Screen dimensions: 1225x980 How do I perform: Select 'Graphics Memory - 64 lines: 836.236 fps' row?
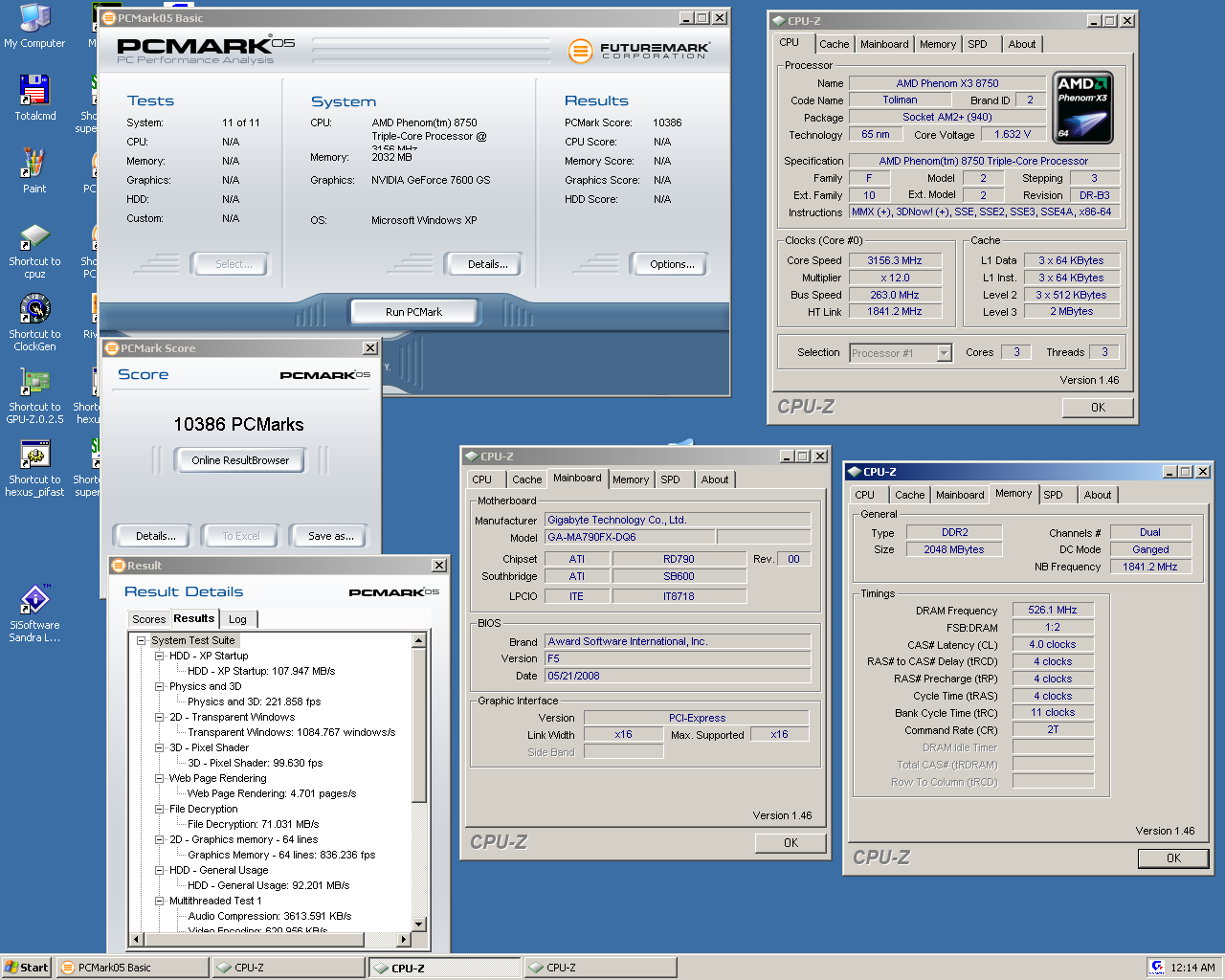[280, 855]
